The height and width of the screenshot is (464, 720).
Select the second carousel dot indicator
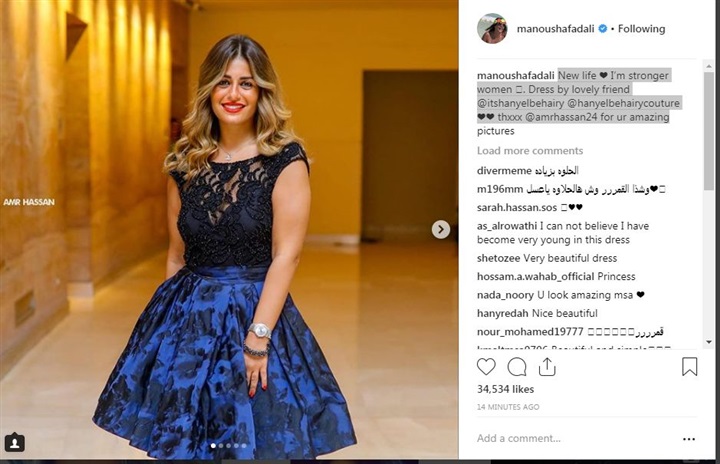221,446
